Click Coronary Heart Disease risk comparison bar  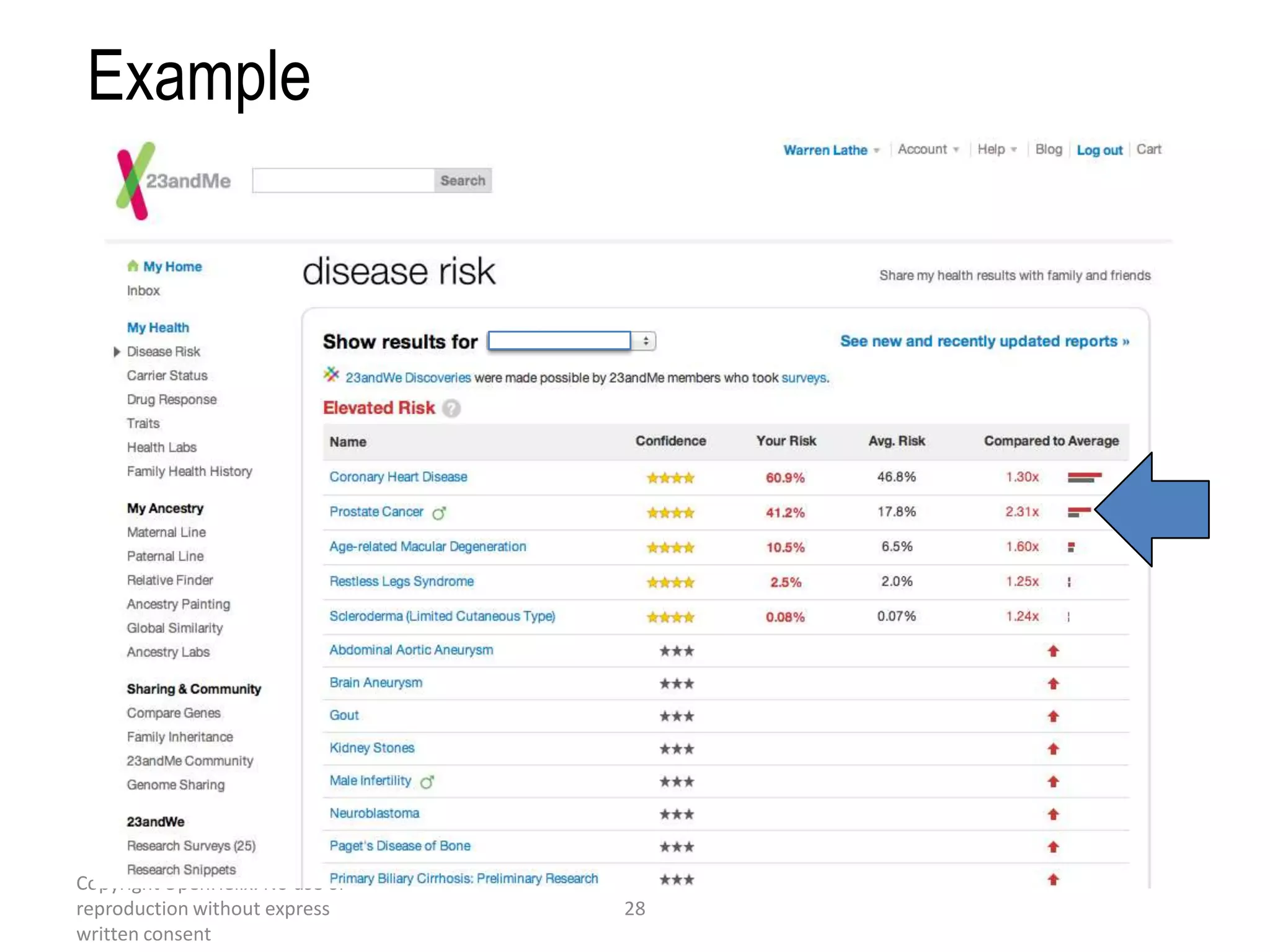click(1083, 477)
